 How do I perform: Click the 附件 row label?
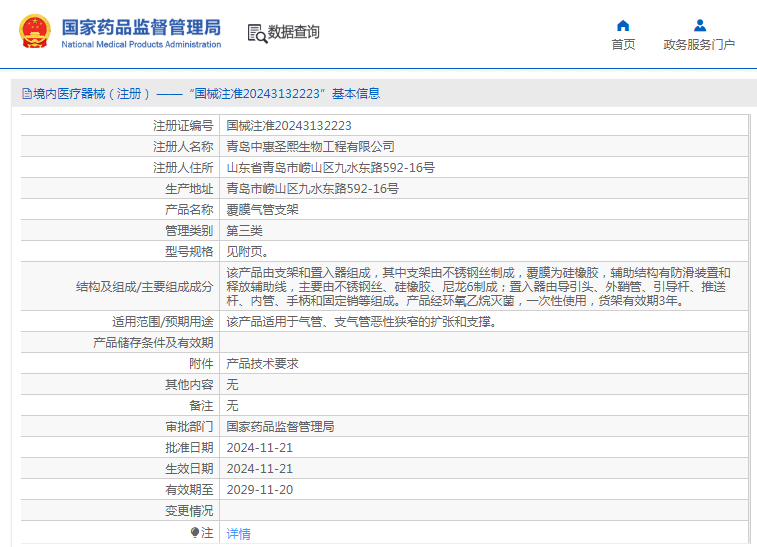click(x=201, y=364)
